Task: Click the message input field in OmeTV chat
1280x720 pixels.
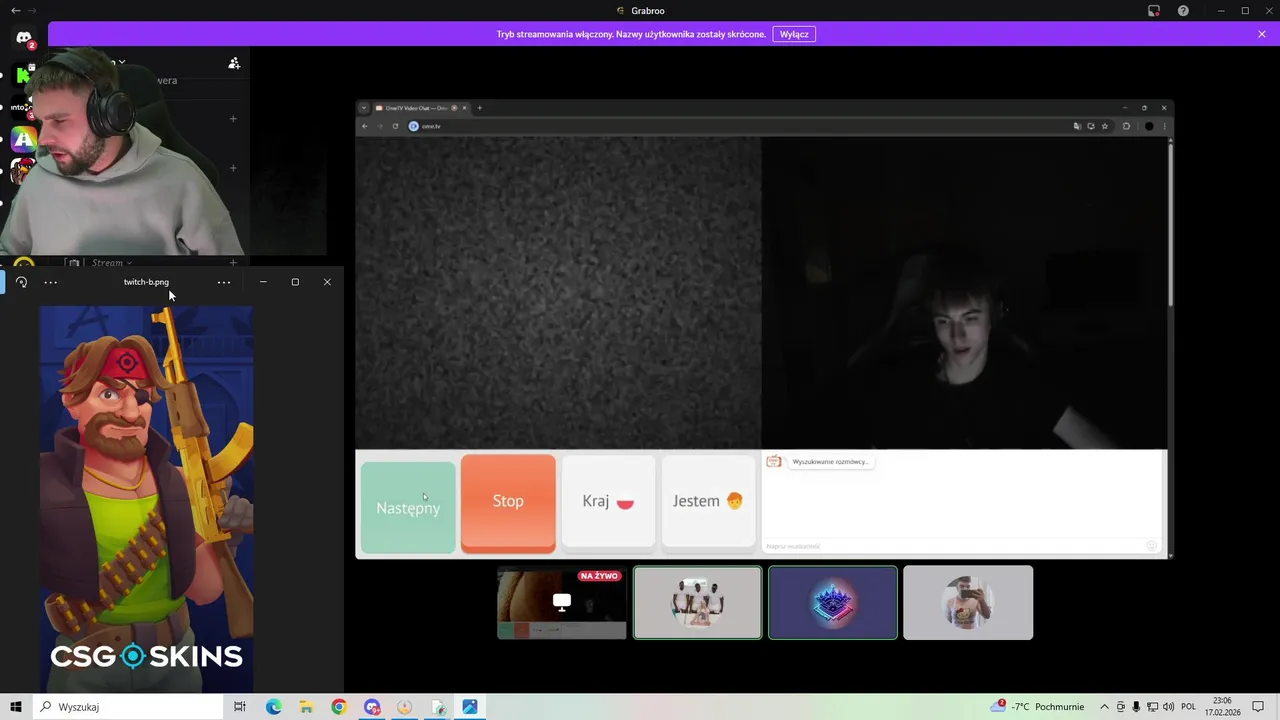Action: 953,546
